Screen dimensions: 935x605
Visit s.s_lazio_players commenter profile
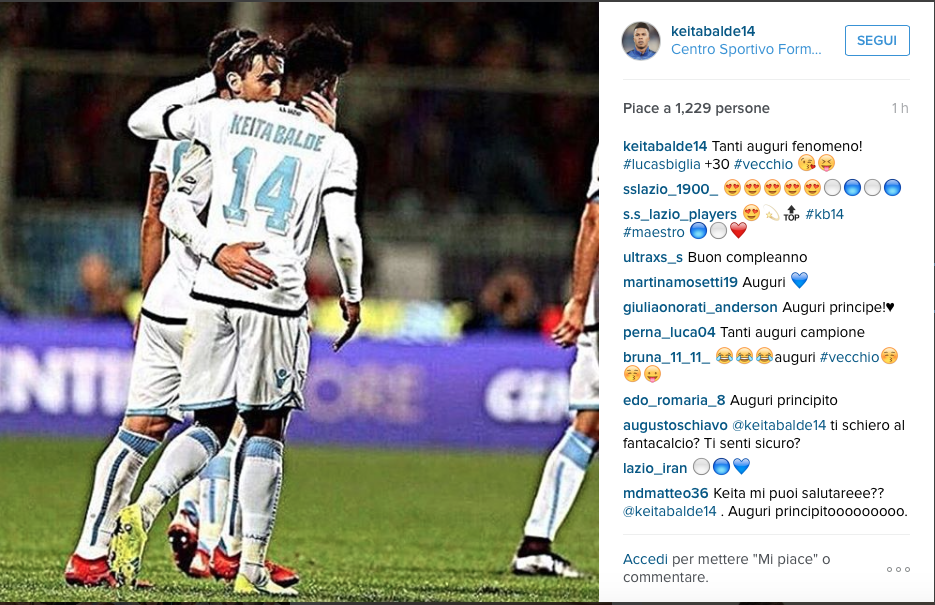(680, 215)
